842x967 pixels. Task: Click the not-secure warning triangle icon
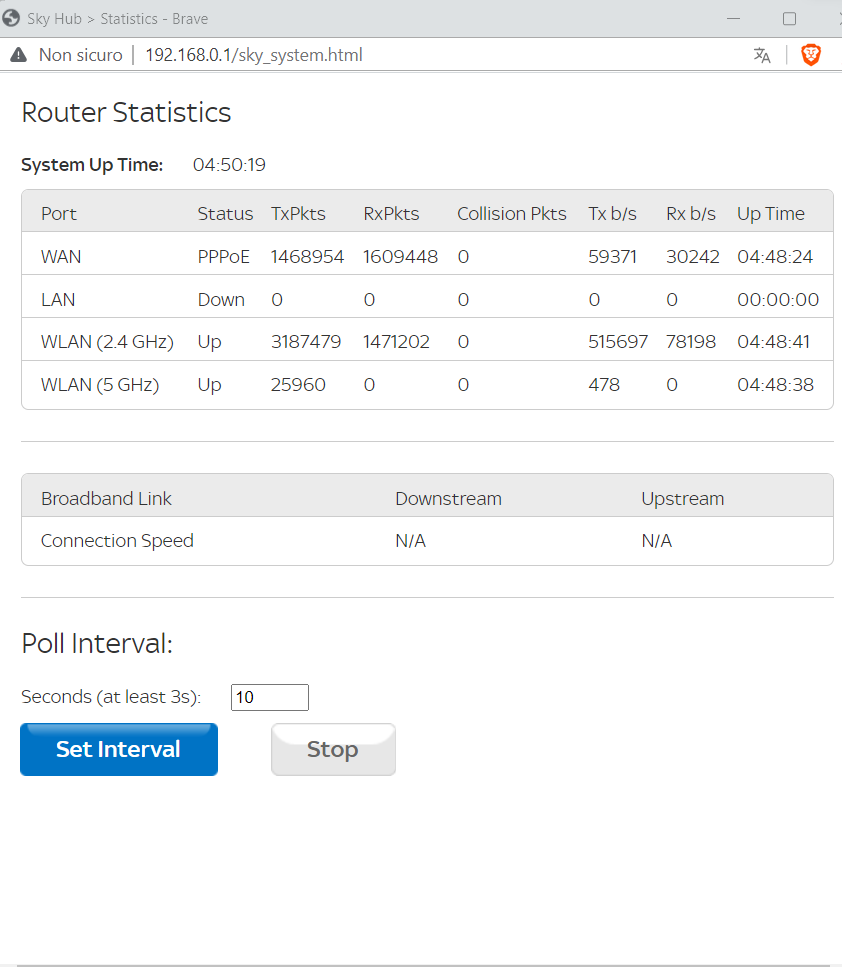(x=18, y=55)
